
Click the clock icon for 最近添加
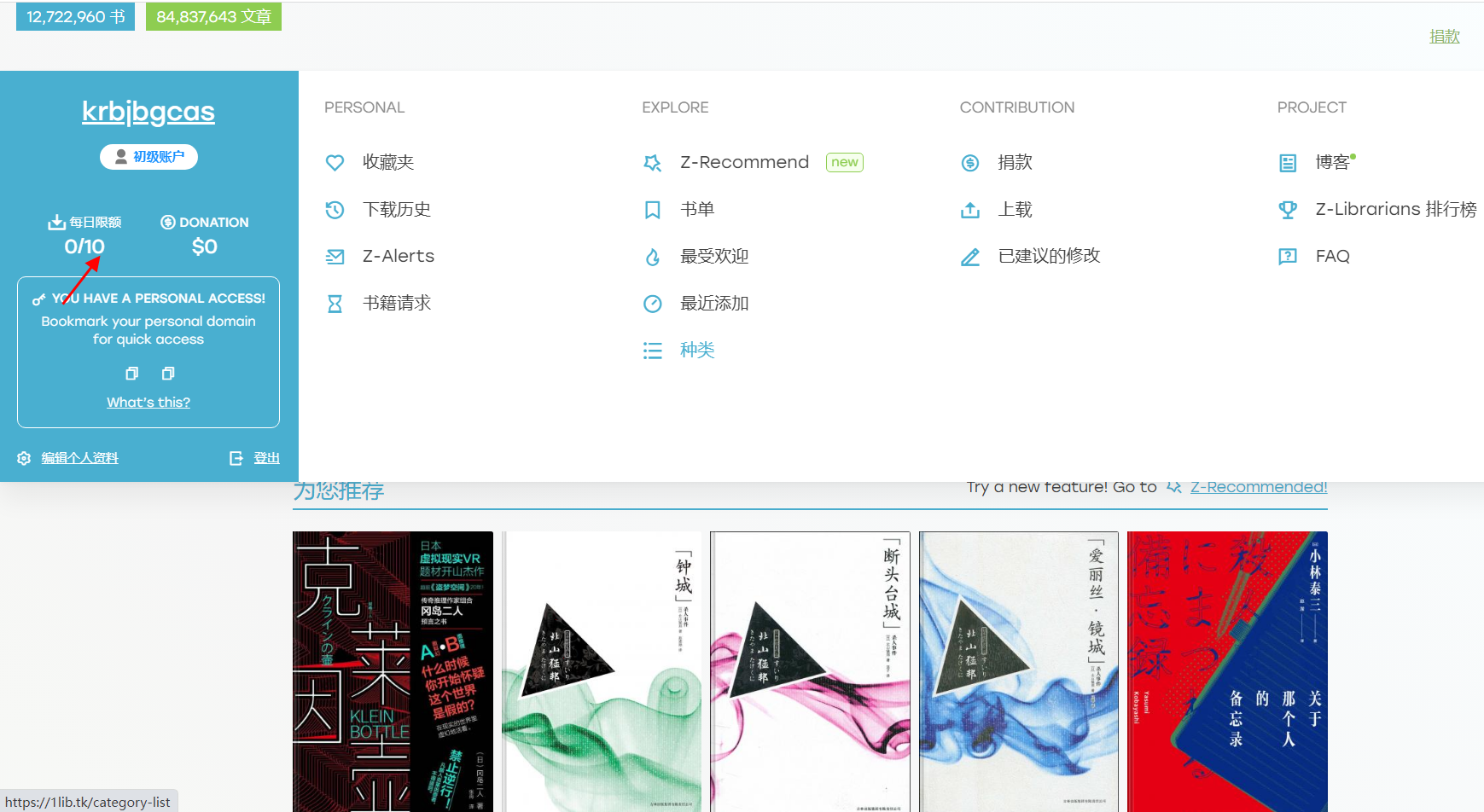[653, 304]
